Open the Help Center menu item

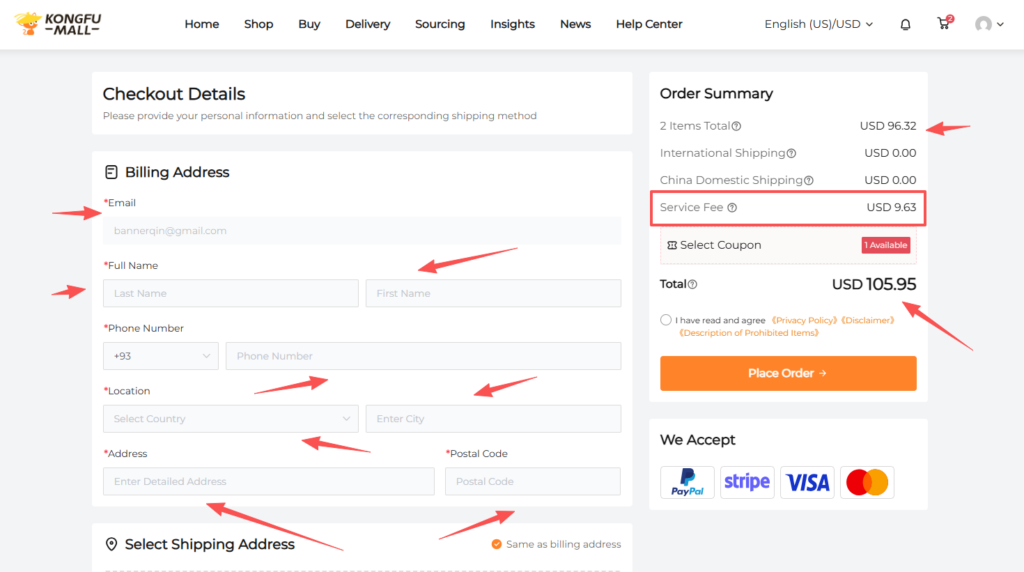(x=649, y=24)
